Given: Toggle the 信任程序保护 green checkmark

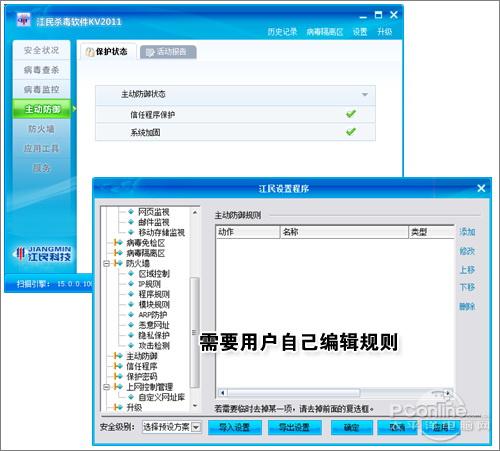Looking at the screenshot, I should (351, 114).
